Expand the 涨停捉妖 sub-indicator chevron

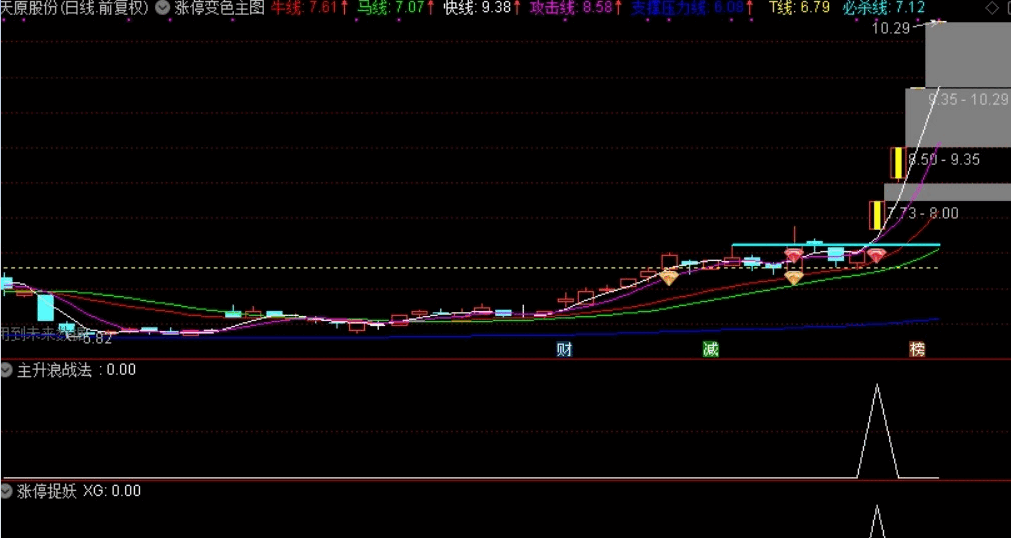(7, 492)
